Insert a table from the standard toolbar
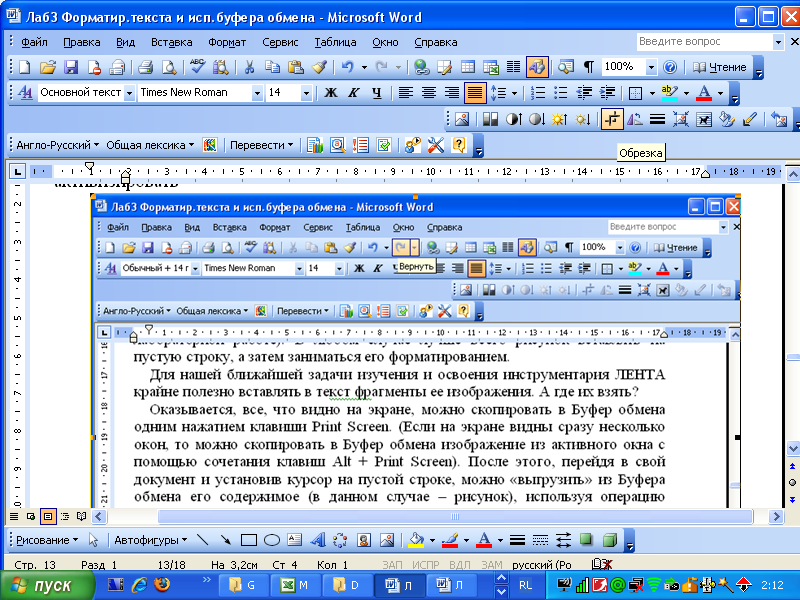 click(467, 67)
